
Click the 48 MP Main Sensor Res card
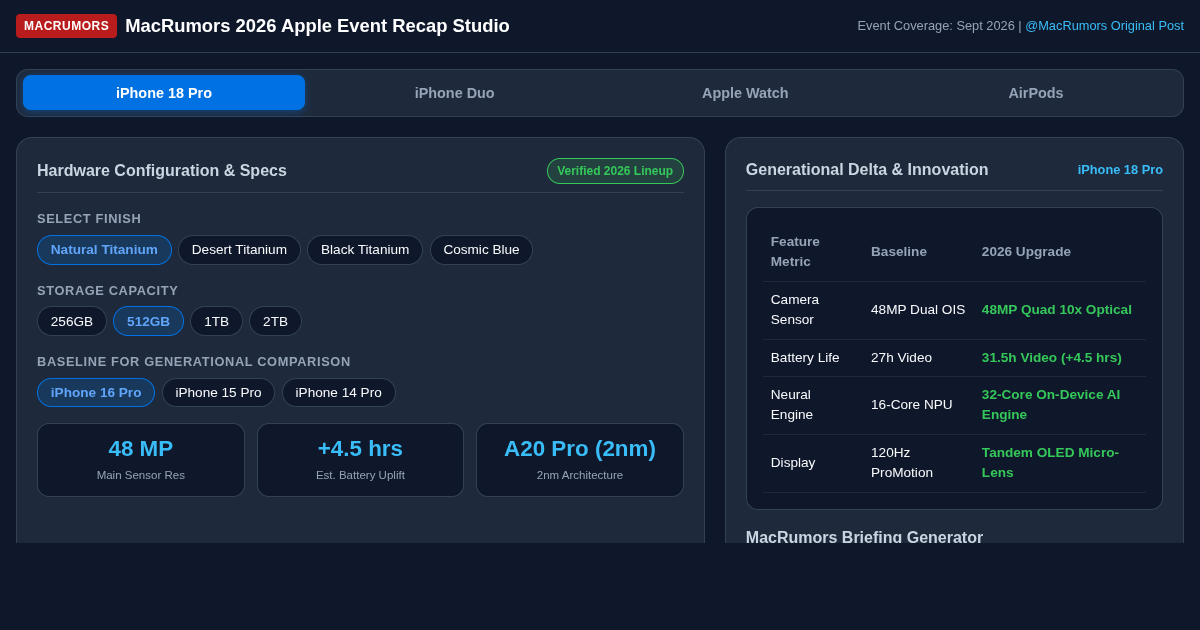[141, 460]
